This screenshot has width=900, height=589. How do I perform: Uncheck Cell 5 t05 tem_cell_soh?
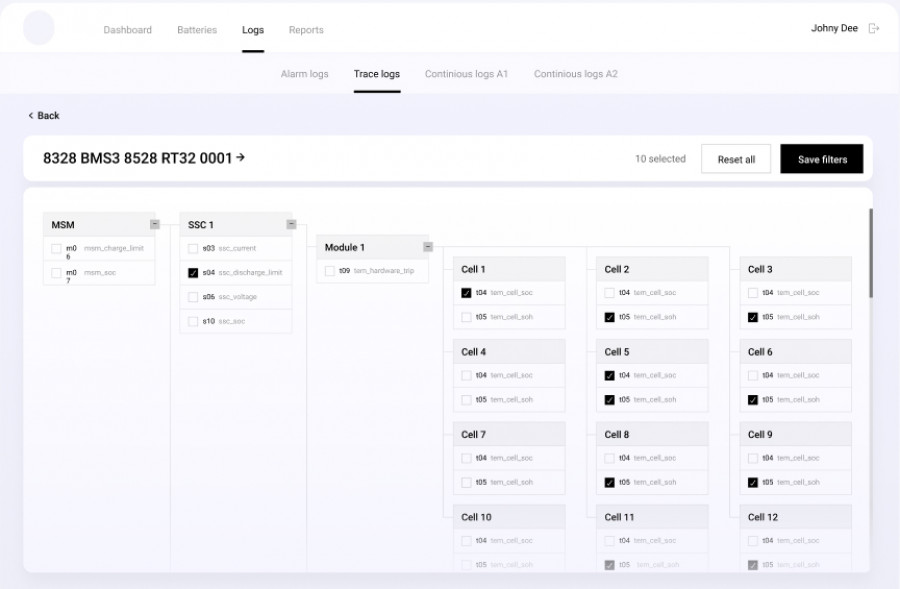click(609, 400)
